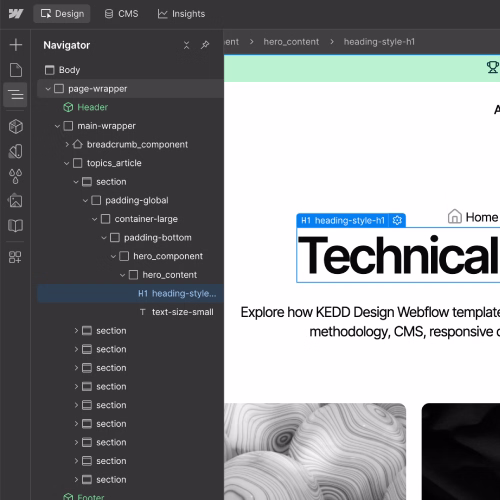Click the Home breadcrumb icon on canvas
Viewport: 500px width, 500px height.
(x=455, y=216)
